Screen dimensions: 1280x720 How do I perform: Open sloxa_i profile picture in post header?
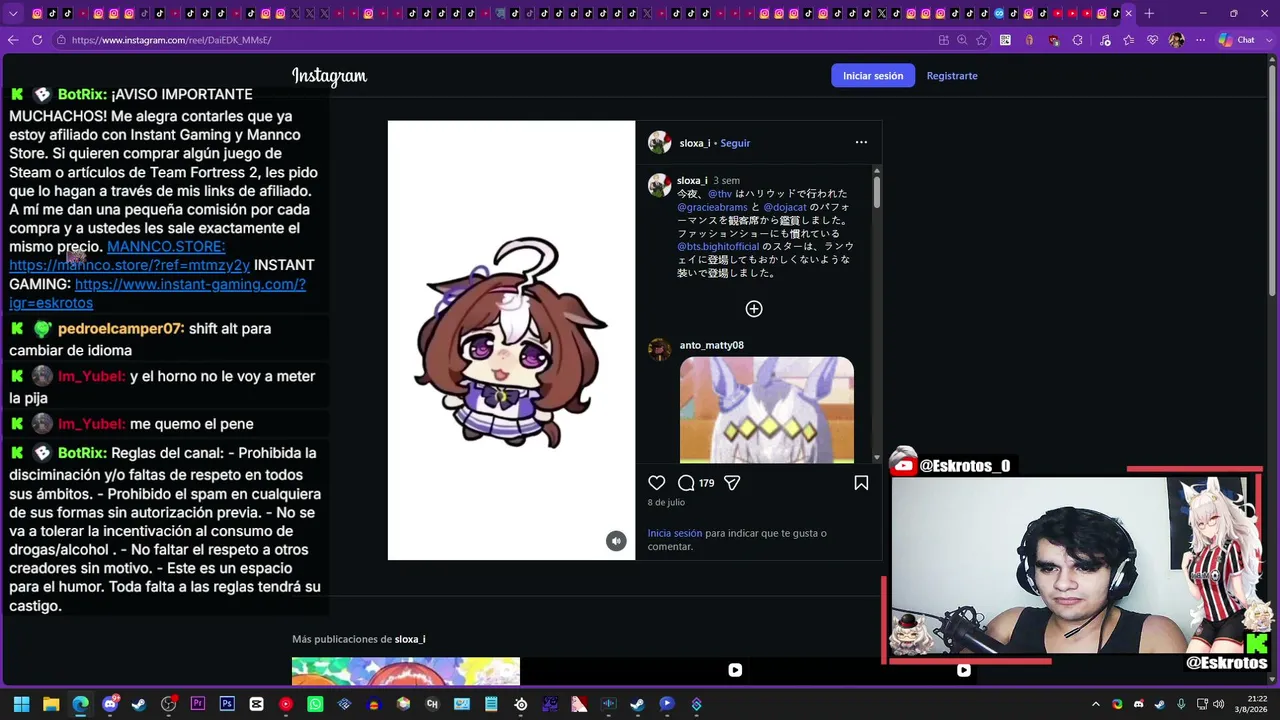(659, 142)
